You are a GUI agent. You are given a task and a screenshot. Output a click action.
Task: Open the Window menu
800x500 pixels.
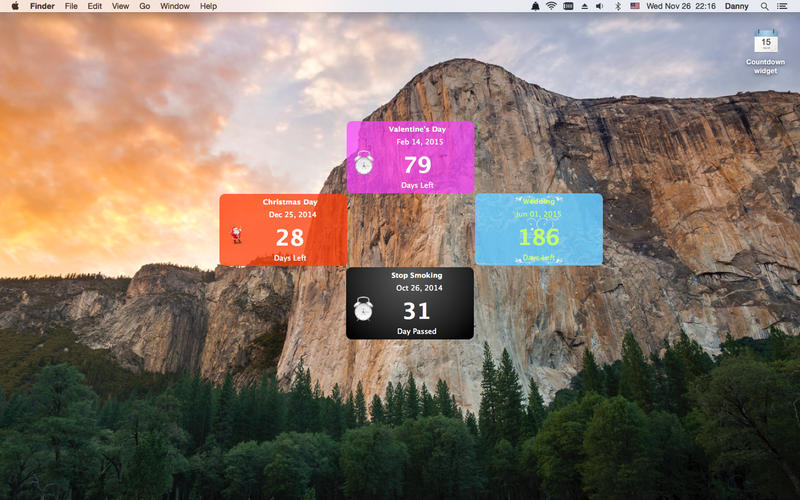click(x=175, y=6)
